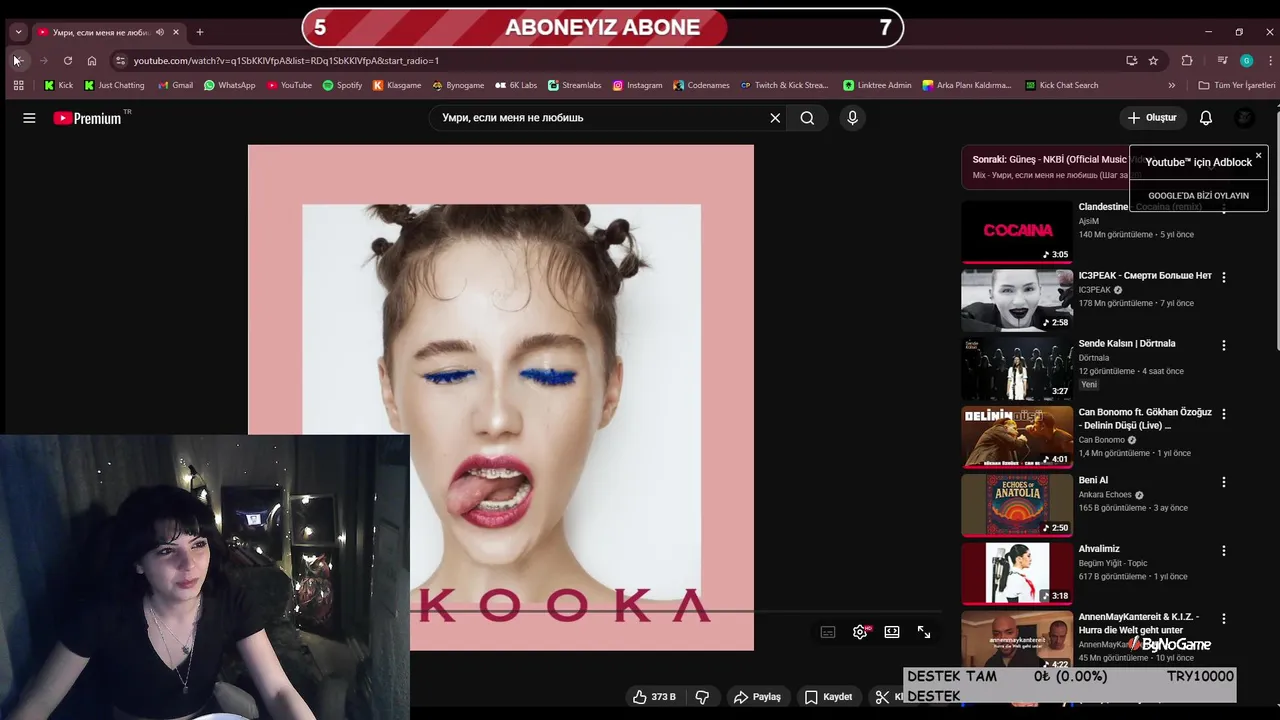The height and width of the screenshot is (720, 1280).
Task: Click the Sonraki Güneş NKBİ mix header
Action: (1048, 167)
